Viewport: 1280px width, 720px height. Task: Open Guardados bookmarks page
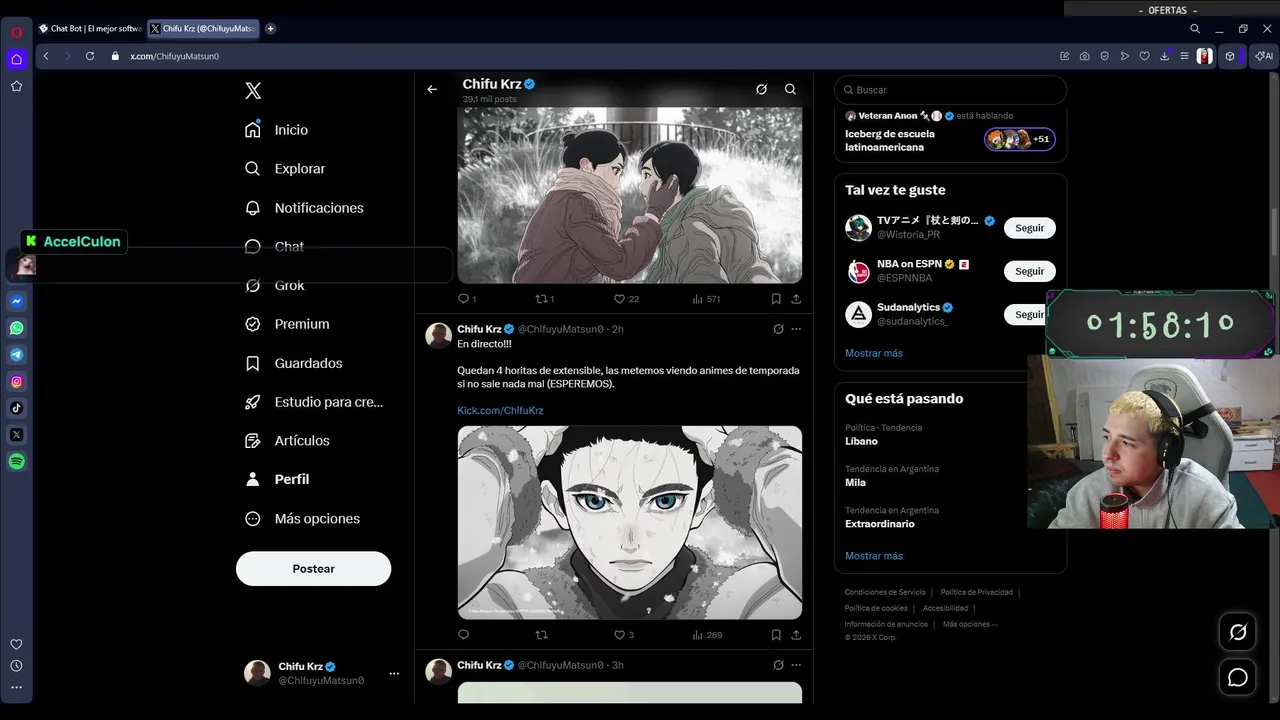coord(294,363)
